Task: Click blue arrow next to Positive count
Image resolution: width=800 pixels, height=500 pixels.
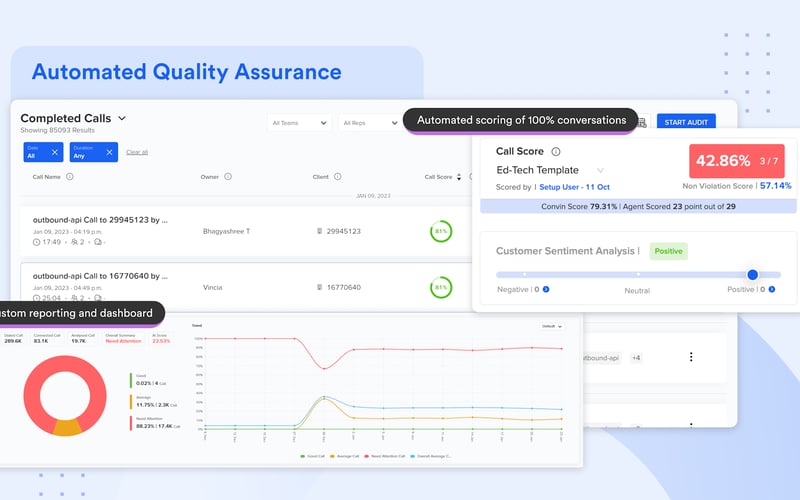Action: point(771,289)
